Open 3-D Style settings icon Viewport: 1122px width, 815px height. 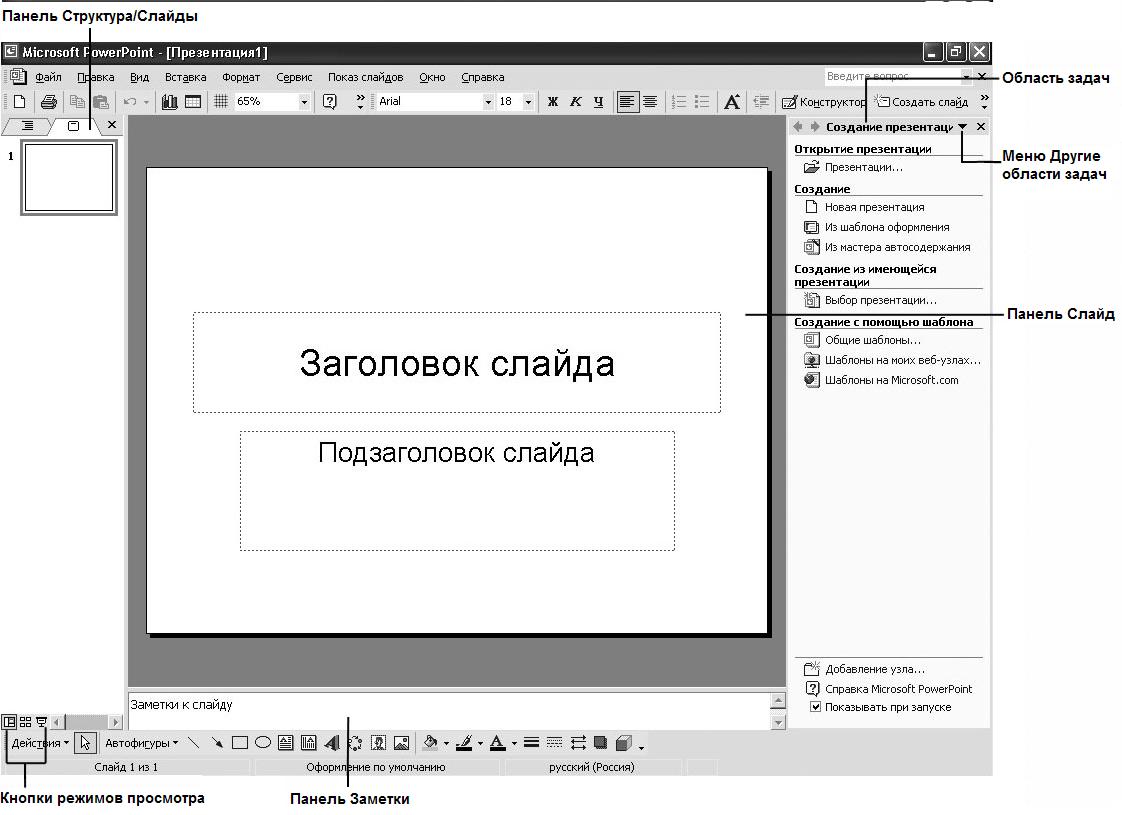(624, 743)
